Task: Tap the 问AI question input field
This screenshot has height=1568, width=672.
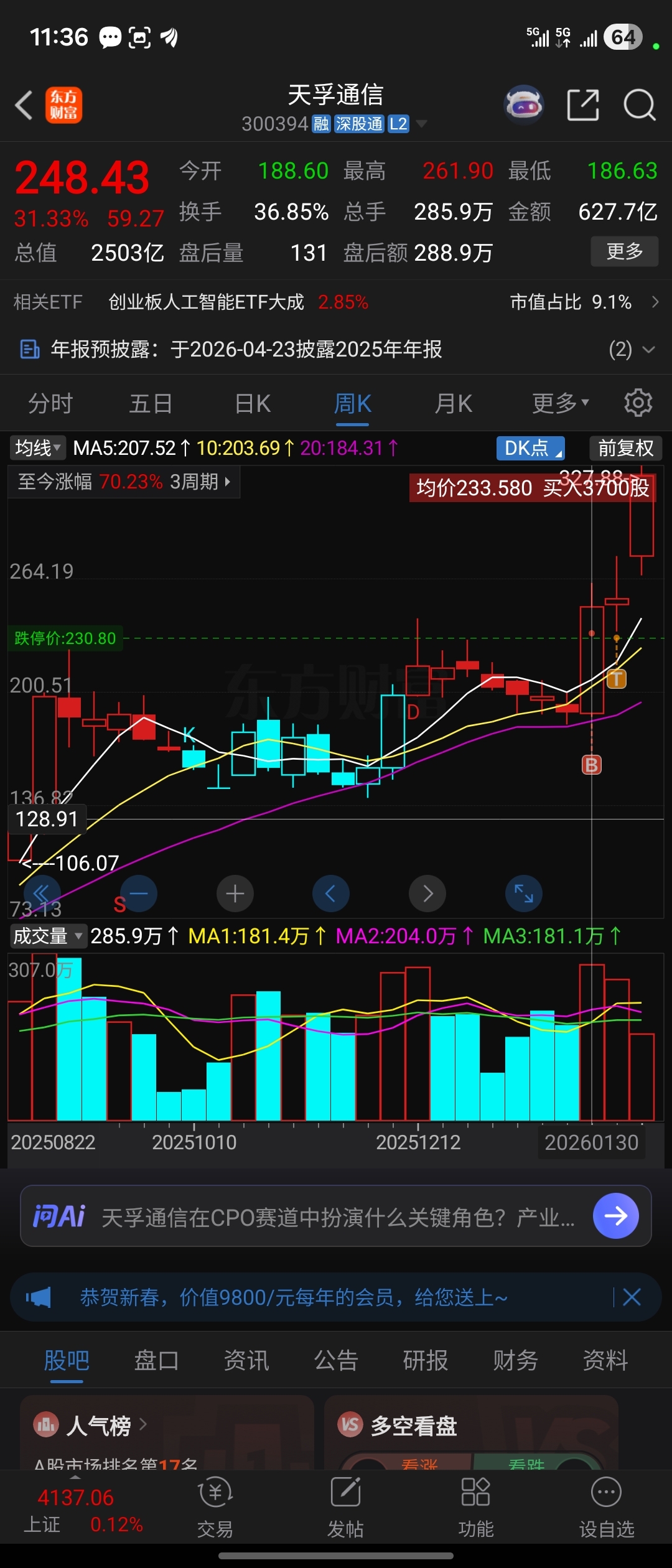Action: [336, 1216]
